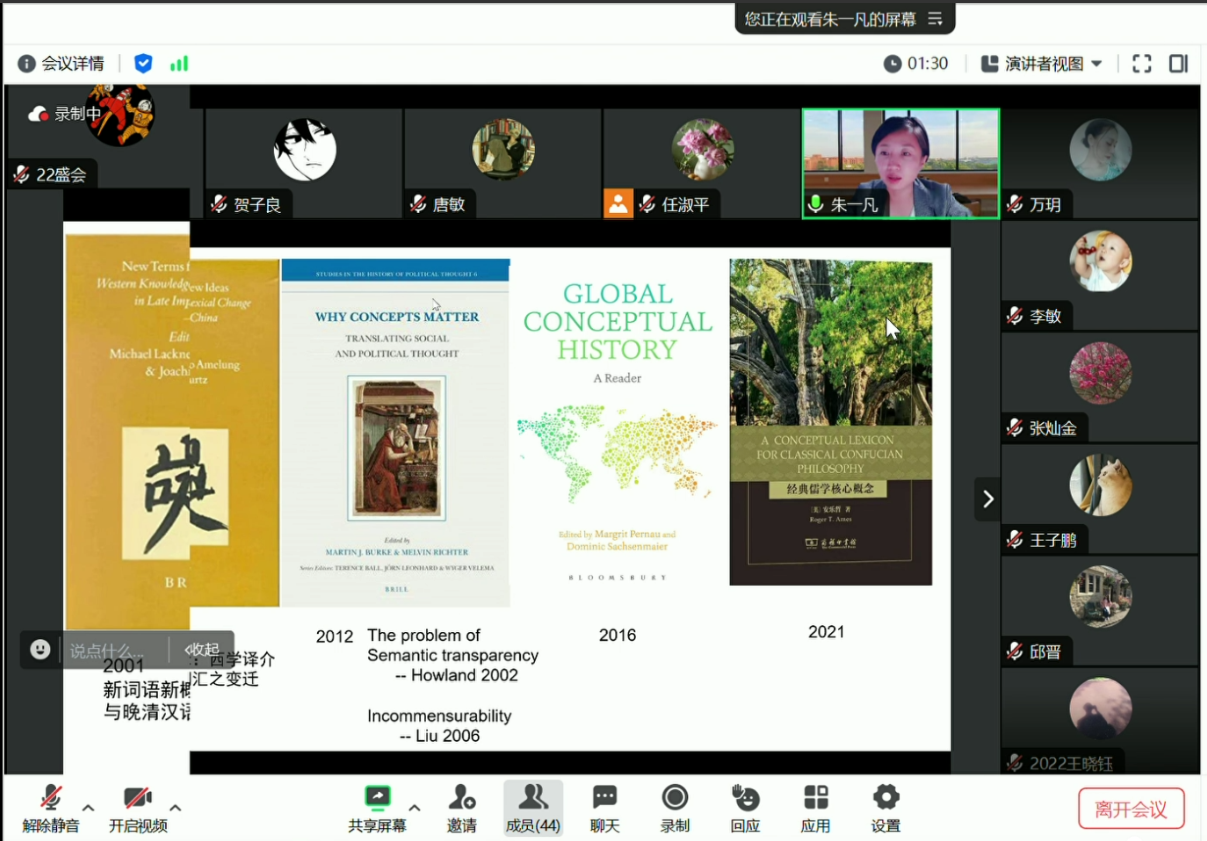Open reactions with the 回应 button

click(745, 809)
